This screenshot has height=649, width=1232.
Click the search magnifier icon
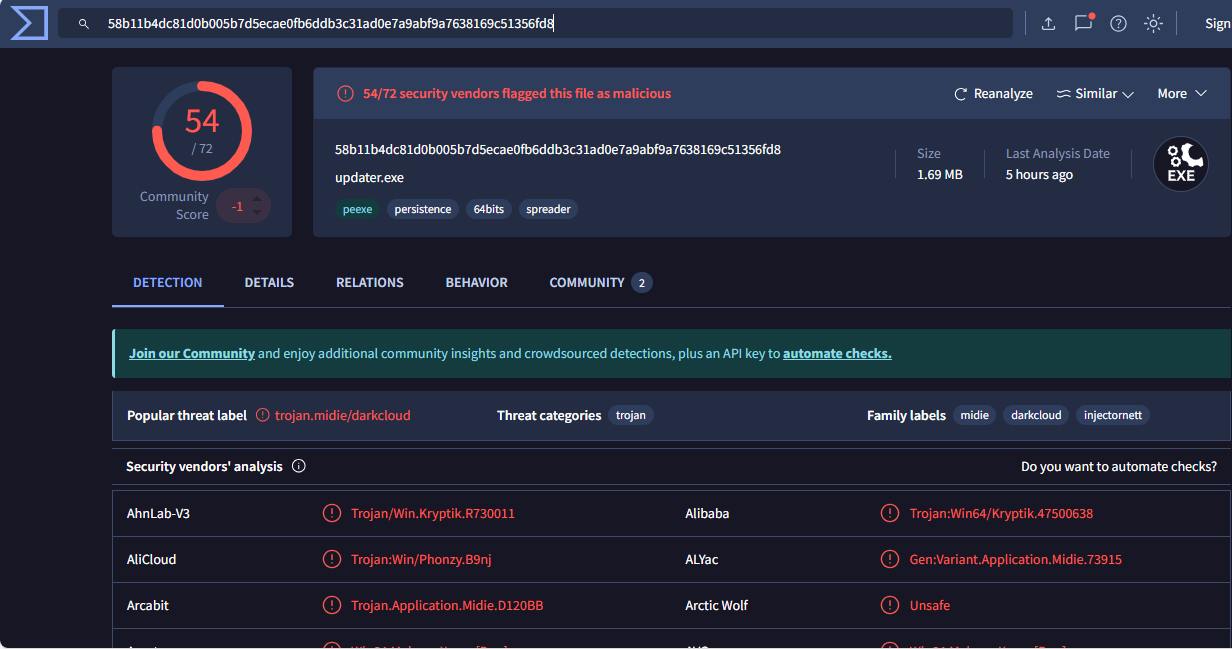click(84, 24)
